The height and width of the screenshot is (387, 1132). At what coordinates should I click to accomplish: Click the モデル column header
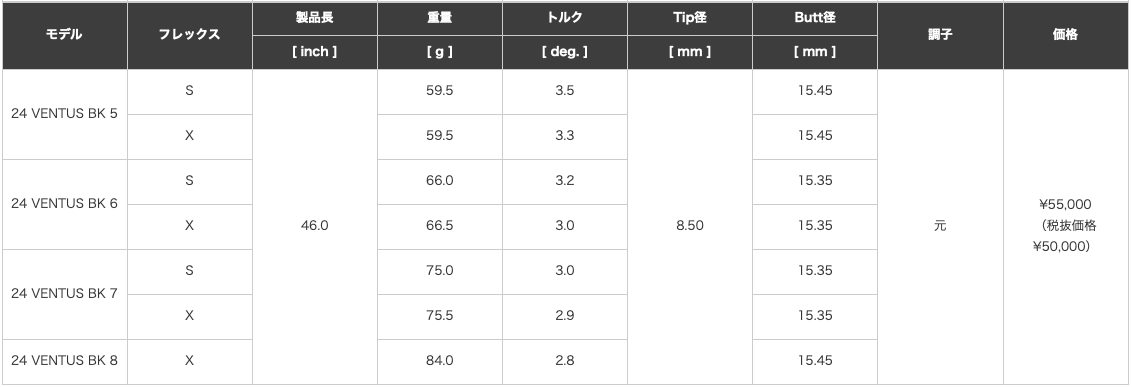(x=64, y=35)
